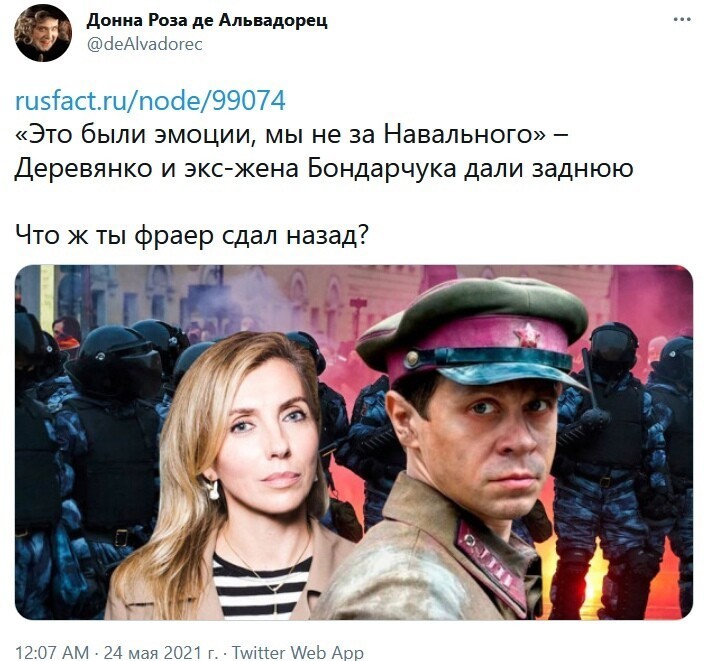This screenshot has width=706, height=661.
Task: Click the red star badge on cap
Action: pyautogui.click(x=527, y=336)
